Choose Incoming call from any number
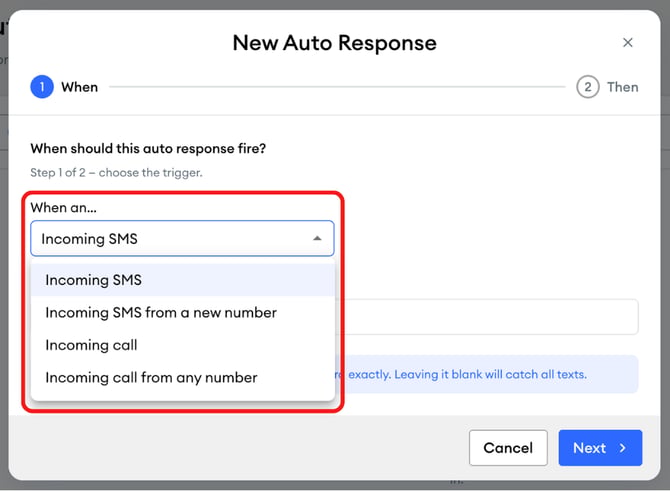The width and height of the screenshot is (670, 491). click(x=183, y=377)
